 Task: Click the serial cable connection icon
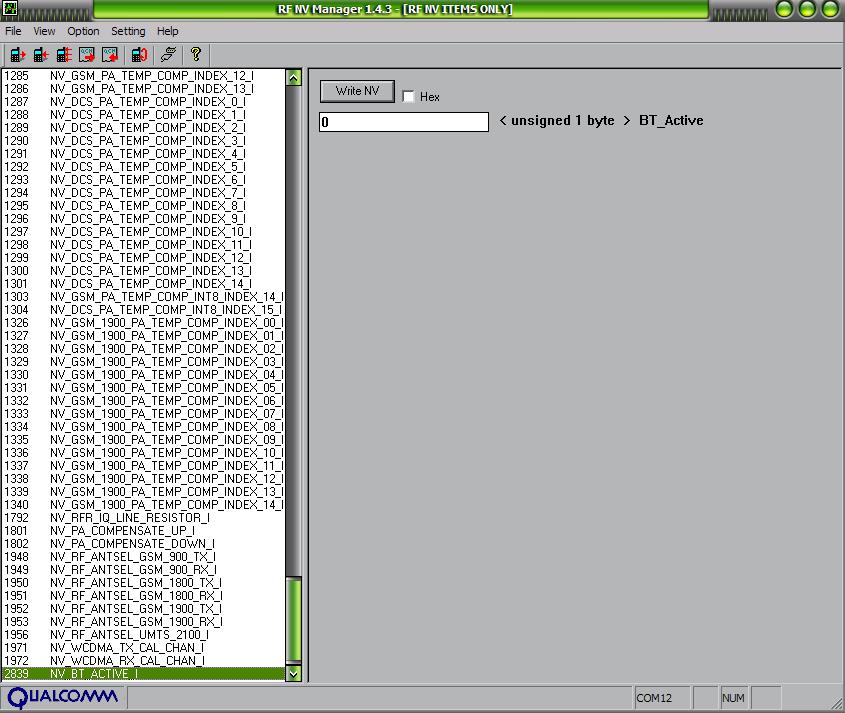pyautogui.click(x=168, y=54)
